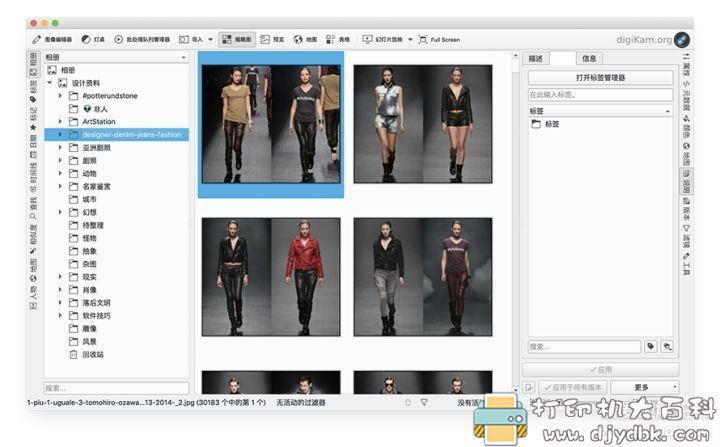The height and width of the screenshot is (447, 720).
Task: Open the Similarity (相似度) left sidebar tab
Action: [x=34, y=239]
